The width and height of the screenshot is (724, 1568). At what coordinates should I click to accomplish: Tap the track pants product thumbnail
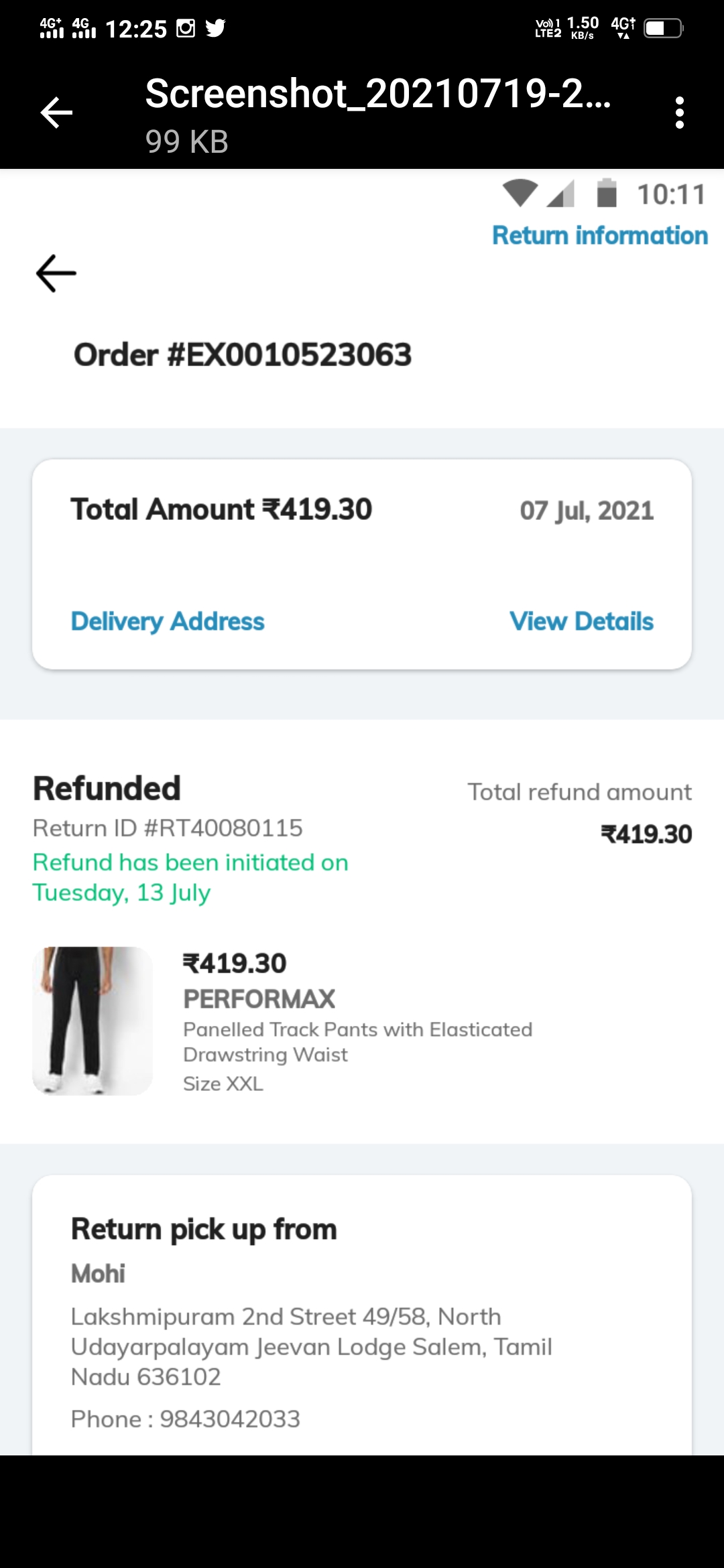point(93,1021)
